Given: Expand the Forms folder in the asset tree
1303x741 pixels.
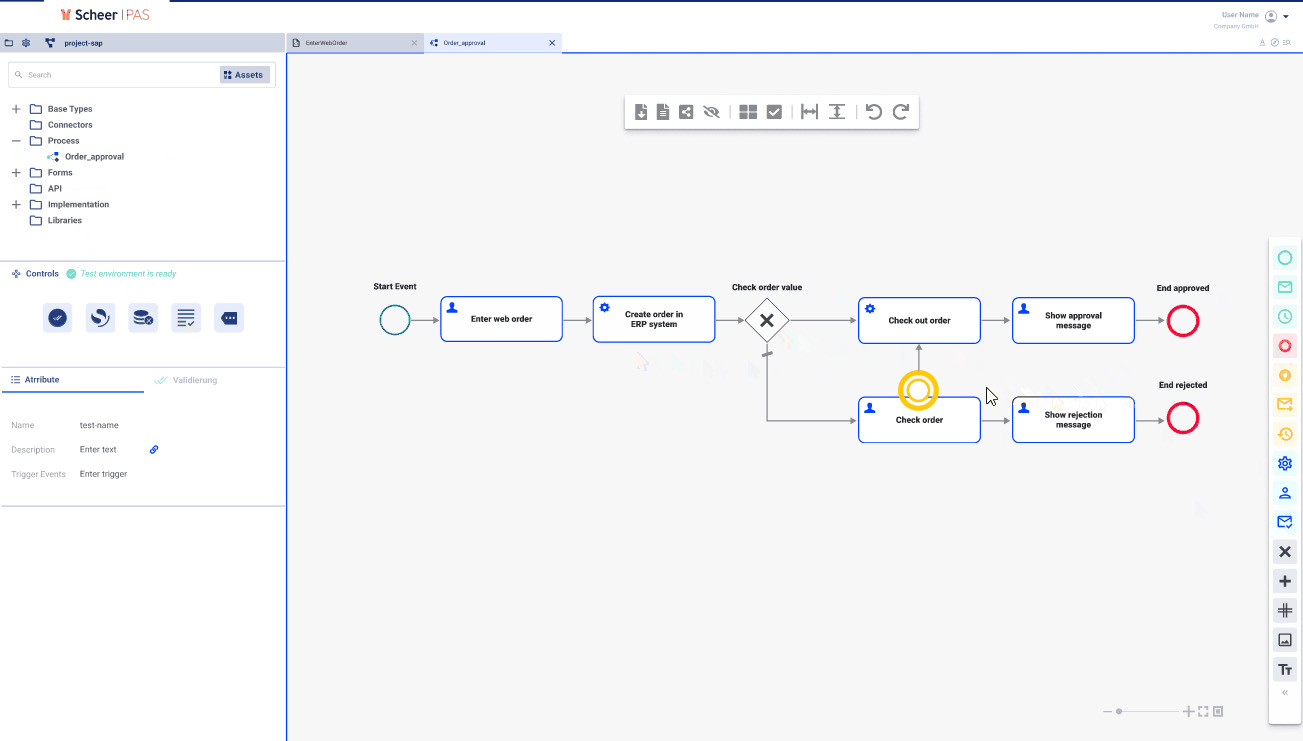Looking at the screenshot, I should (14, 172).
